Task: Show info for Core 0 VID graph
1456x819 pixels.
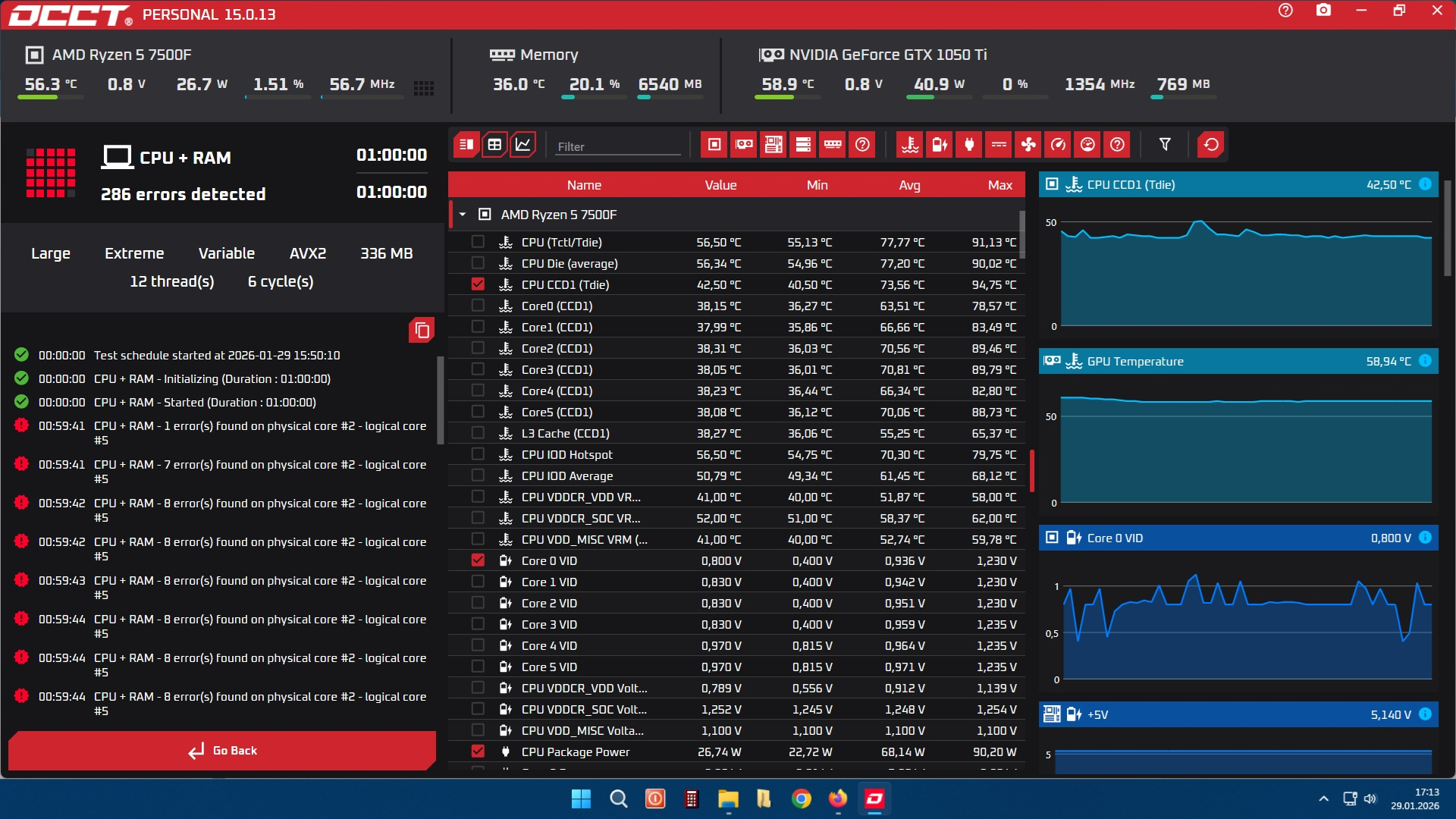Action: [1425, 538]
